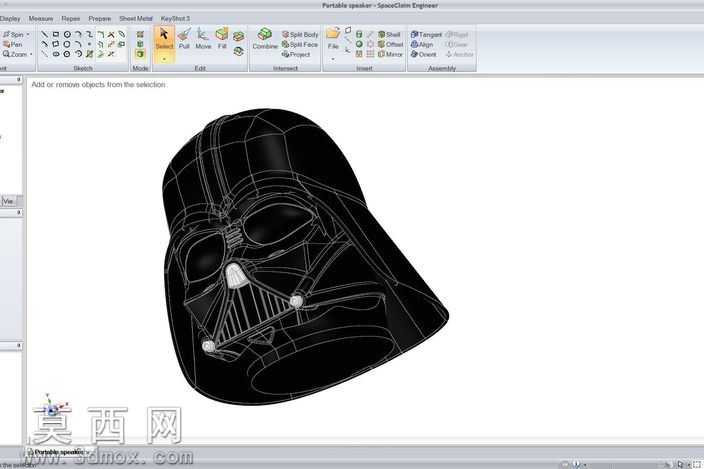Open the Repair ribbon tab

tap(70, 18)
